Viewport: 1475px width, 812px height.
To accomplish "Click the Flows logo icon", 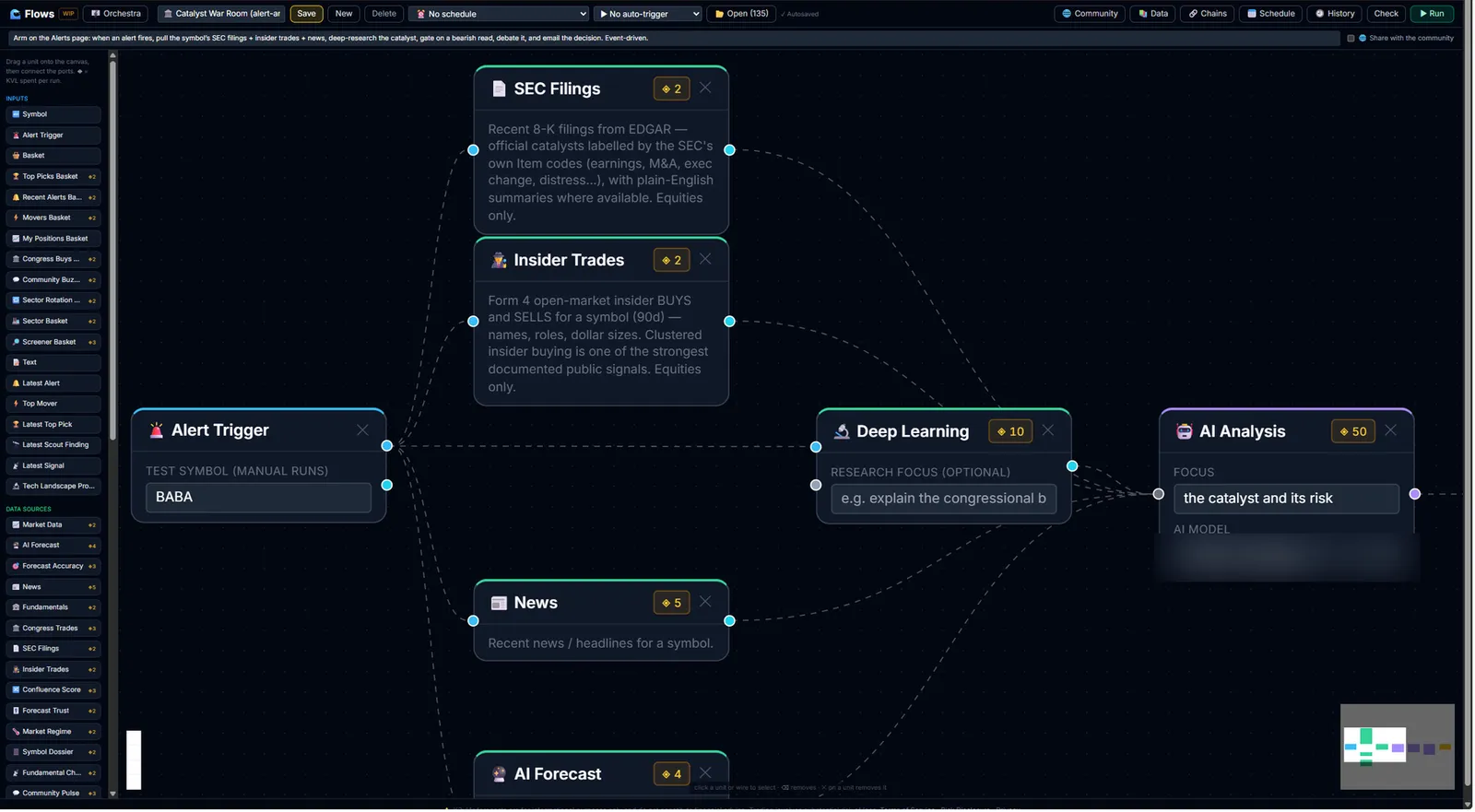I will pos(15,14).
